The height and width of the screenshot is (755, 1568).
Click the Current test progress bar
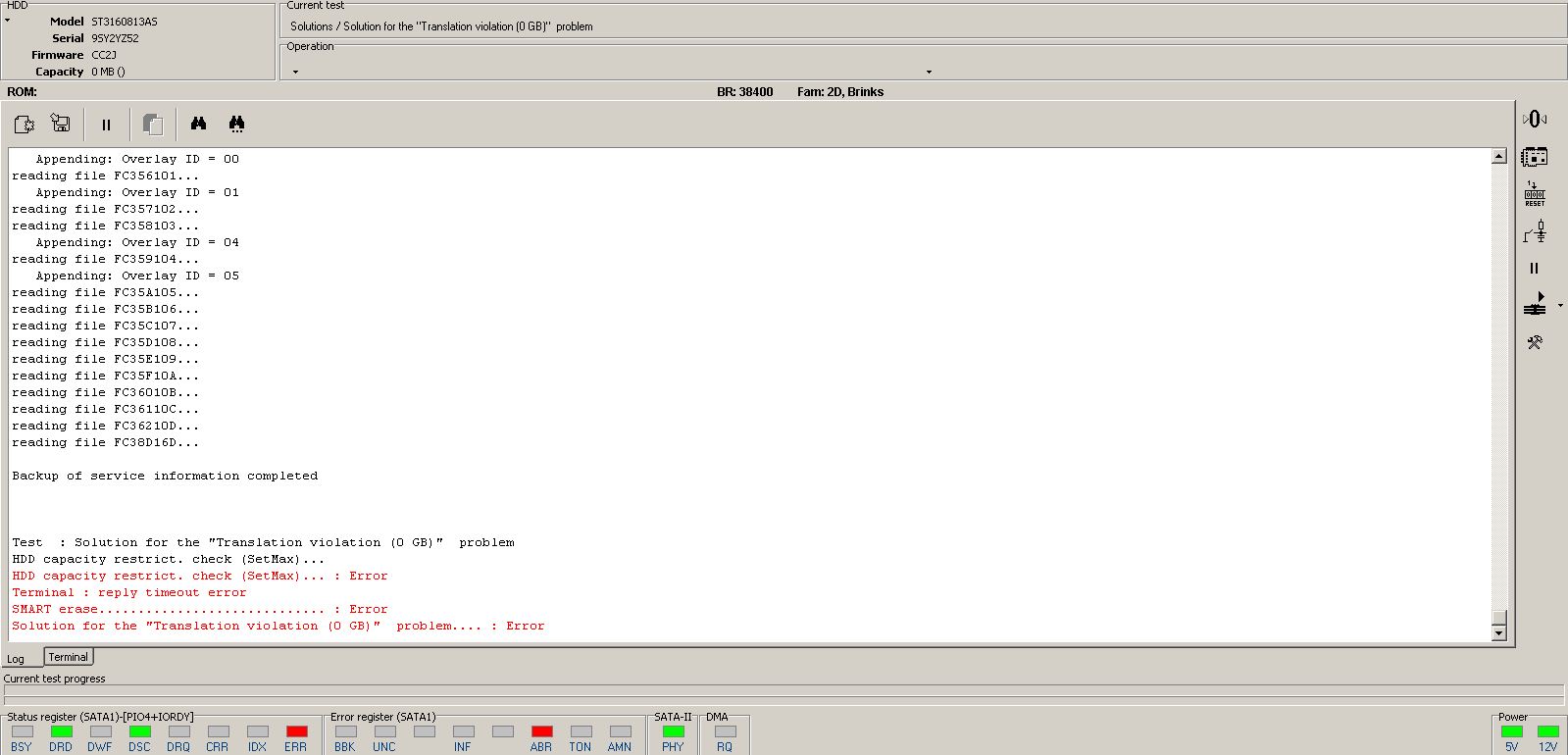click(784, 691)
